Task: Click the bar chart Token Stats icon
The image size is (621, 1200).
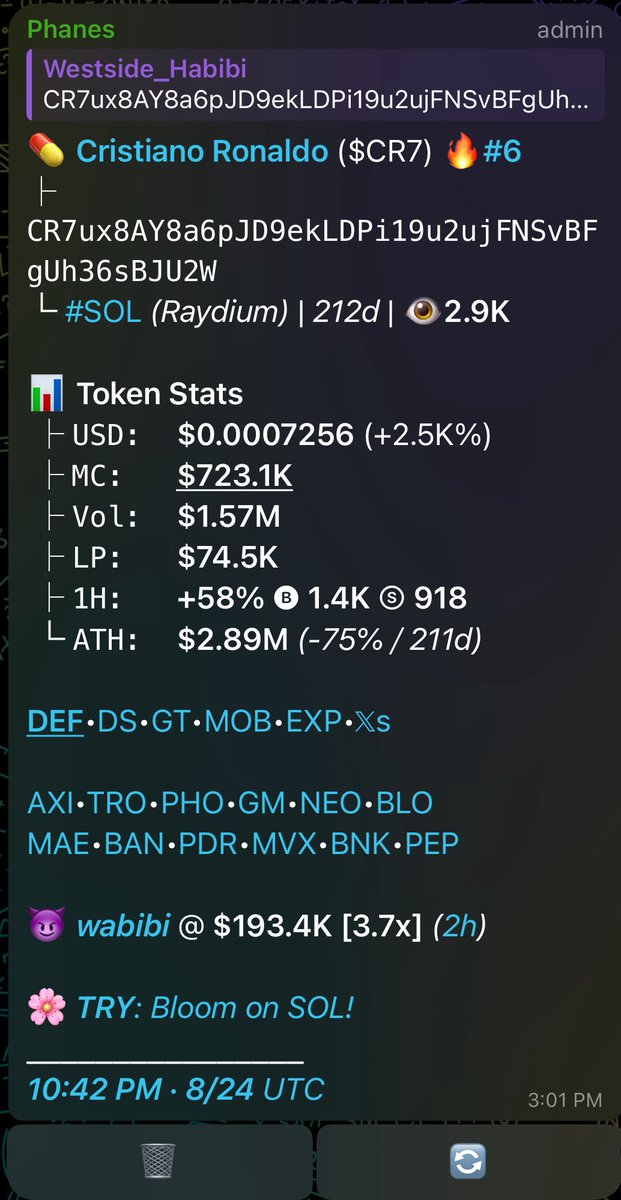Action: (x=47, y=393)
